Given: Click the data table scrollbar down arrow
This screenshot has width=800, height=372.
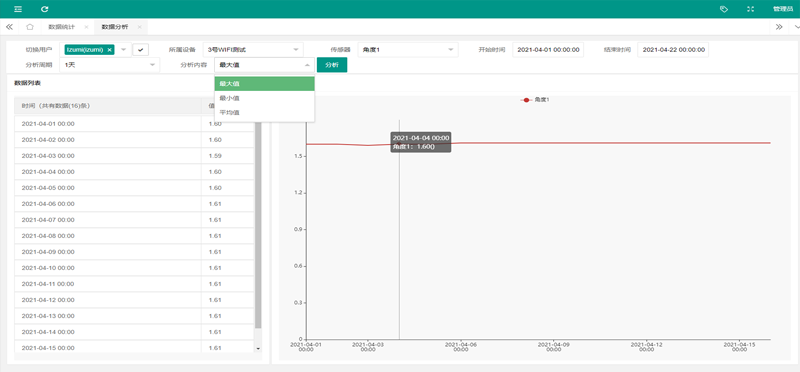Looking at the screenshot, I should tap(258, 348).
